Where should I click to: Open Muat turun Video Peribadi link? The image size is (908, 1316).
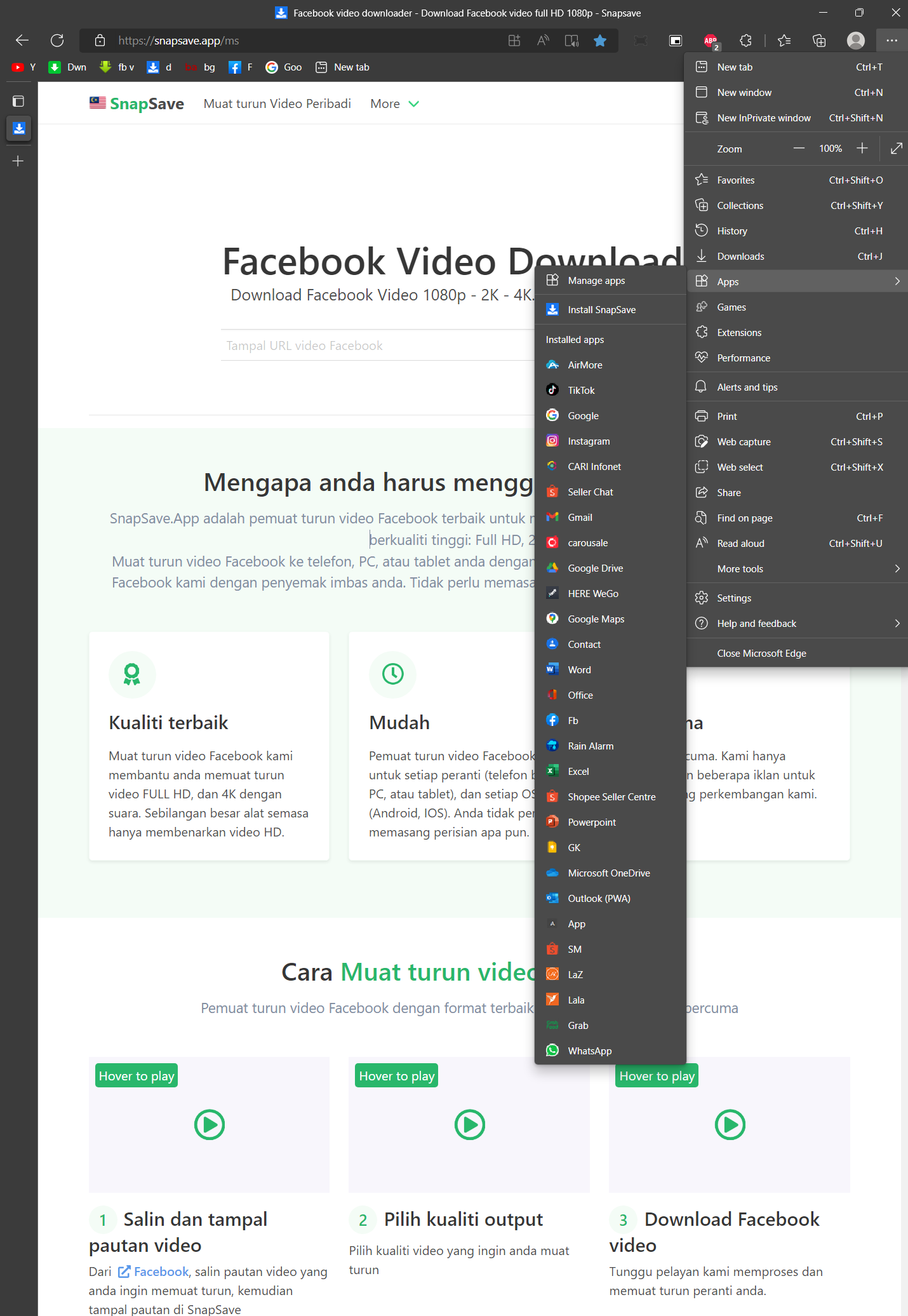[x=277, y=104]
